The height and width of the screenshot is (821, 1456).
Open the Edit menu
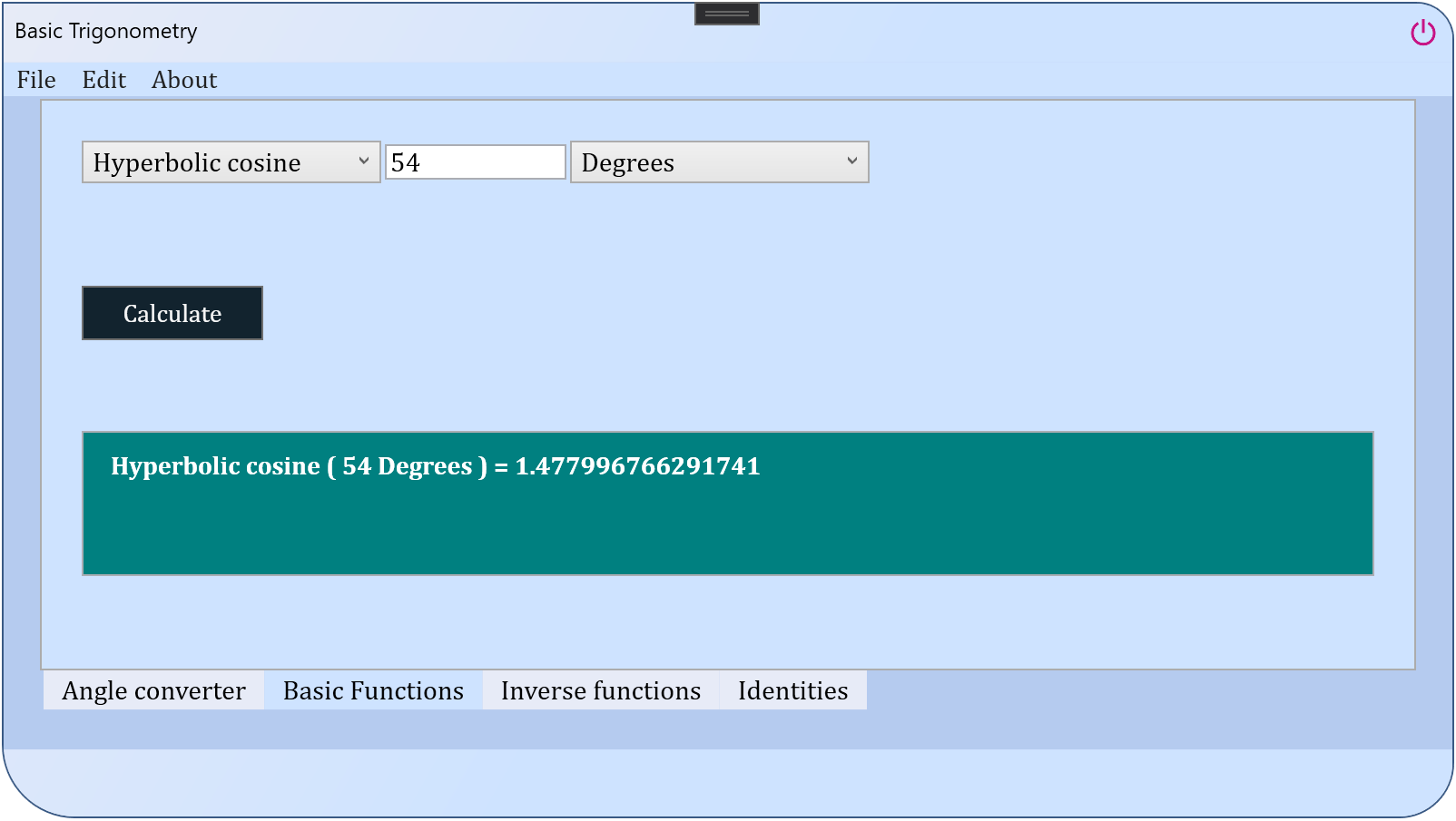point(104,80)
